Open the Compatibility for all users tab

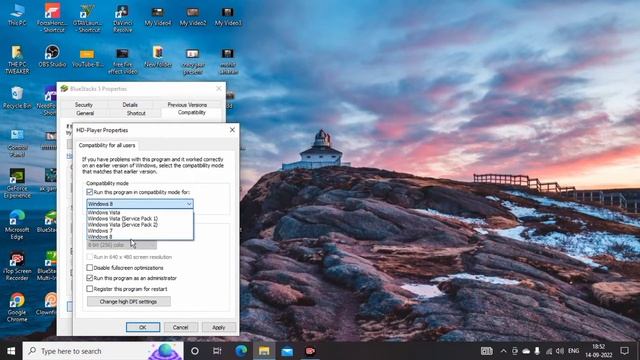(x=107, y=145)
